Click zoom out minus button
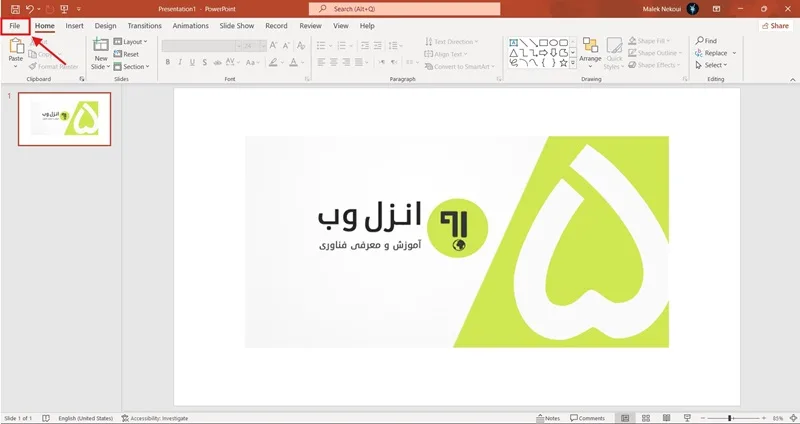Viewport: 800px width, 424px height. [704, 418]
